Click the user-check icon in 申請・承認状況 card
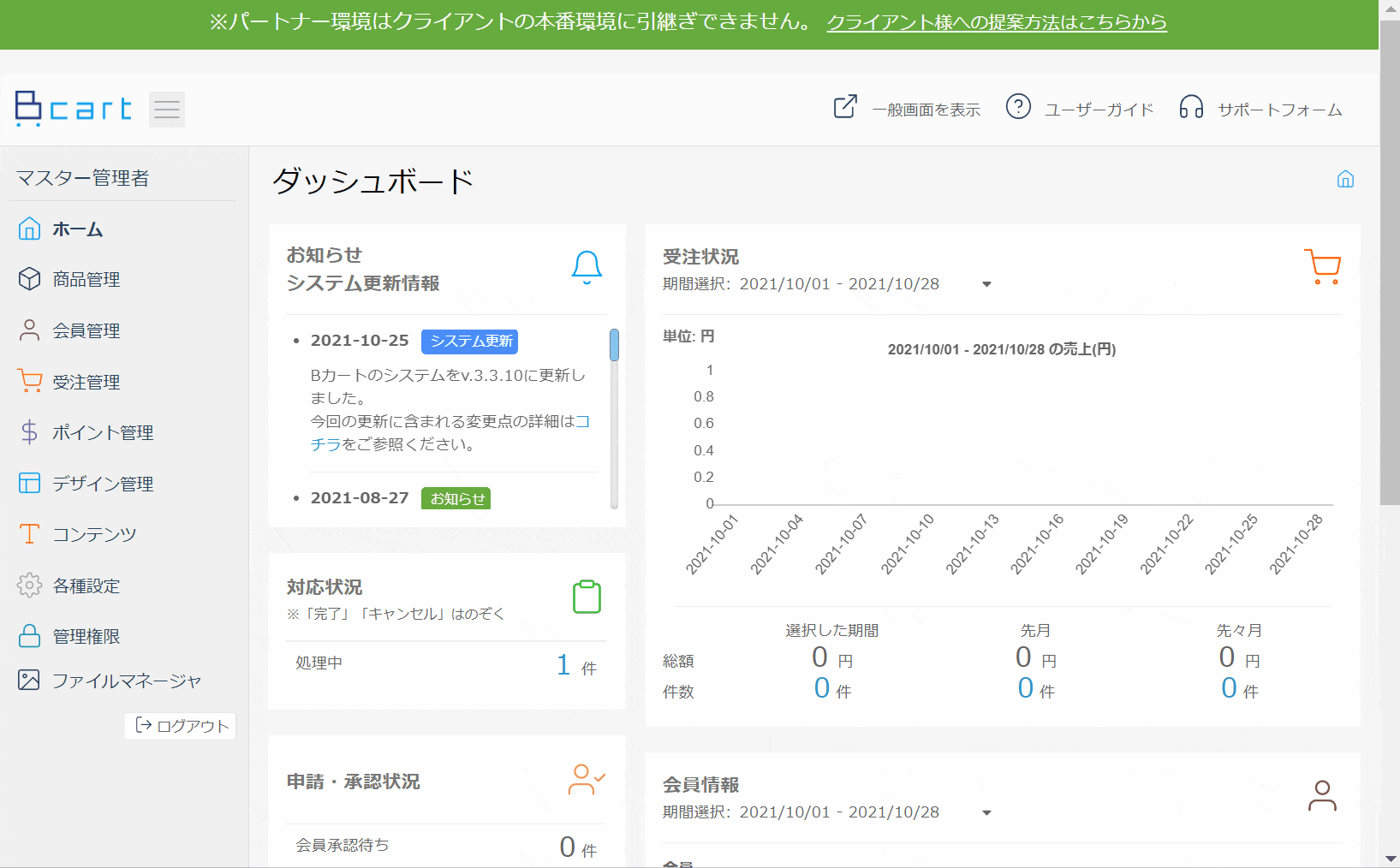The image size is (1400, 868). coord(587,779)
